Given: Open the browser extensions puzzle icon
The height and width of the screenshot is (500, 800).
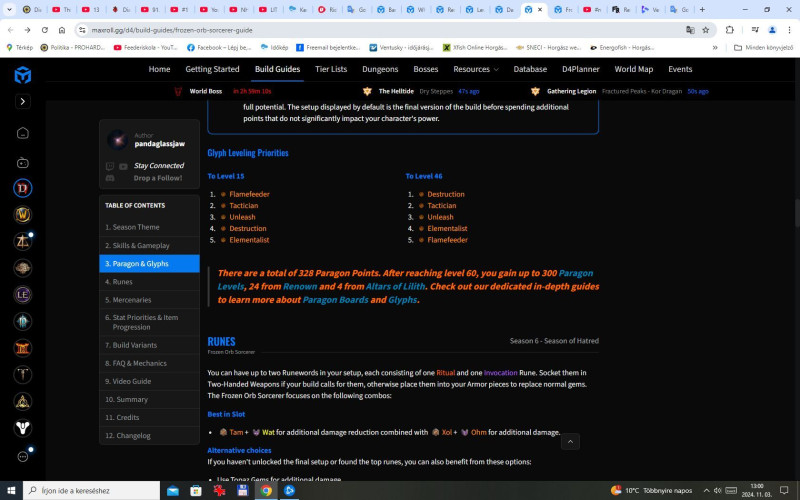Looking at the screenshot, I should click(730, 30).
